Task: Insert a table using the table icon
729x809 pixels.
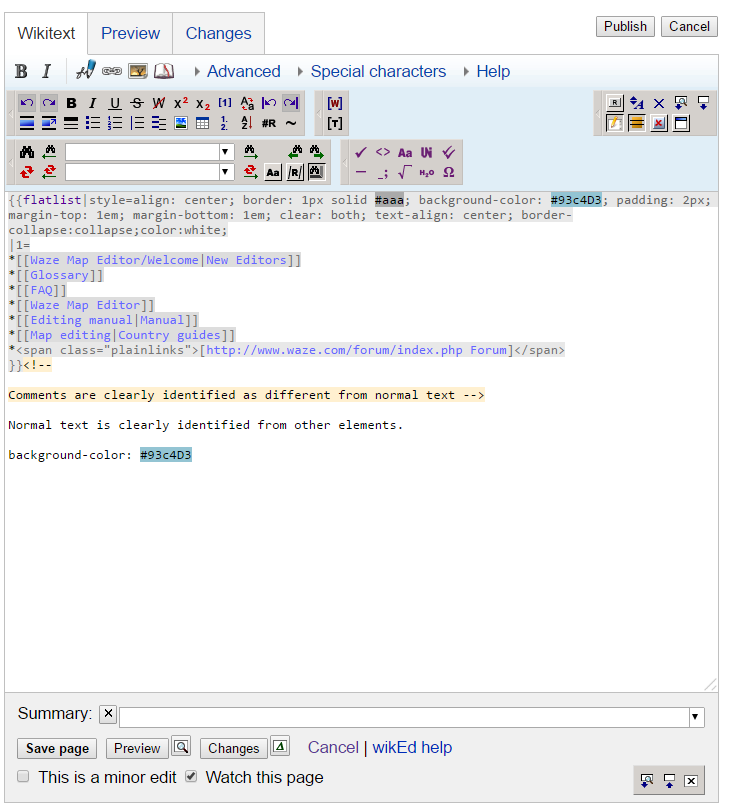Action: [203, 123]
